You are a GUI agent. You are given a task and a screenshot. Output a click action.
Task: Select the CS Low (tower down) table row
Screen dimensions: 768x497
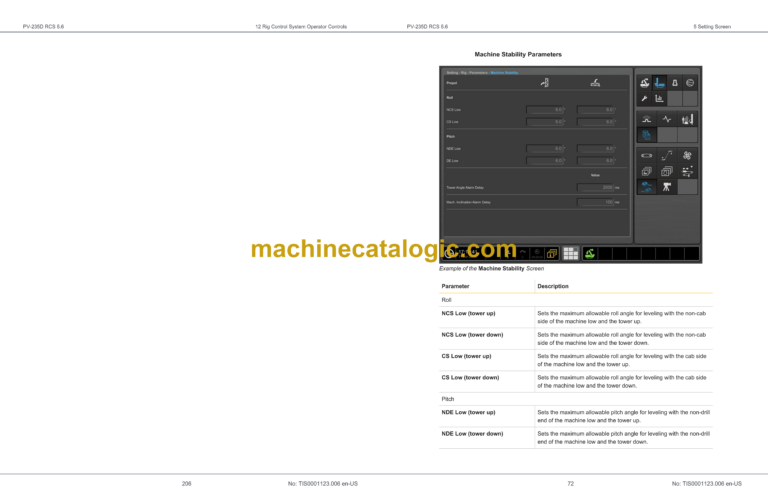(576, 381)
